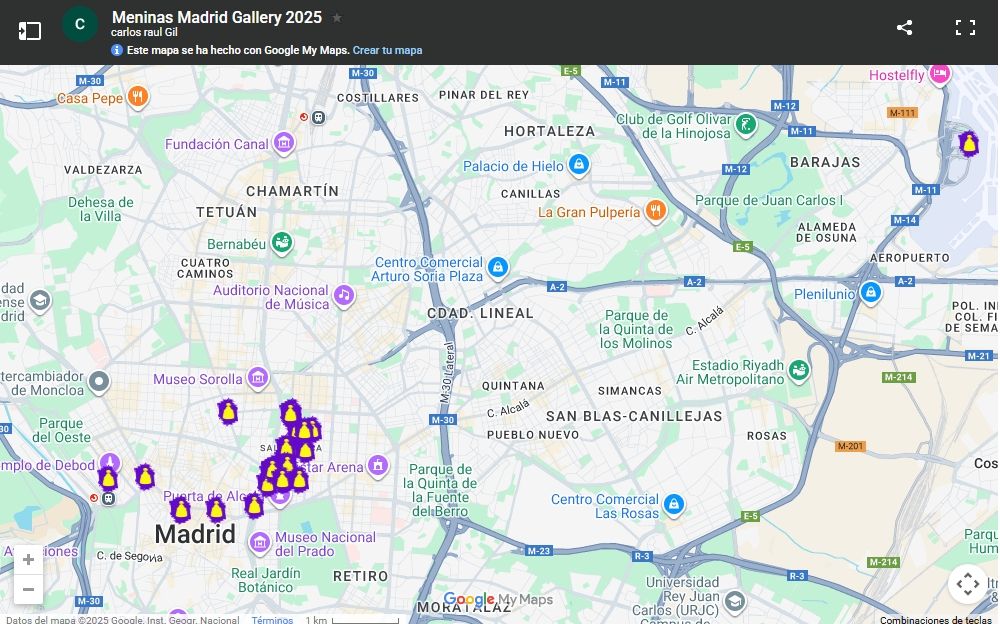Open the map legend side panel
Viewport: 1000px width, 624px height.
(x=30, y=30)
